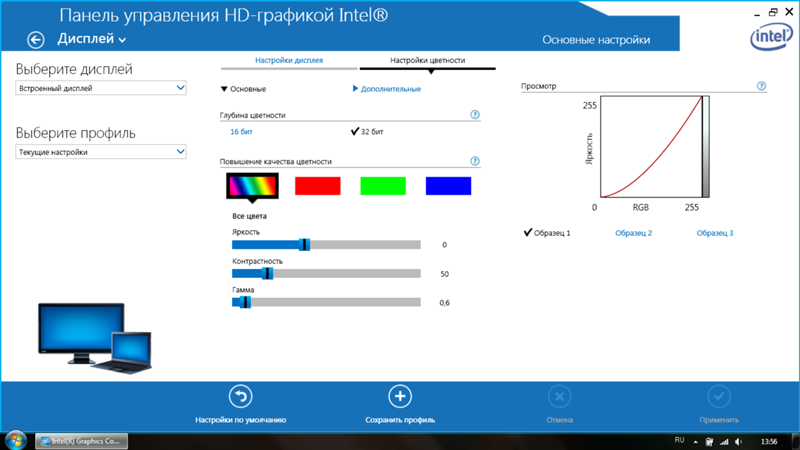Open help for Глубина цветности
The image size is (800, 450).
(474, 115)
